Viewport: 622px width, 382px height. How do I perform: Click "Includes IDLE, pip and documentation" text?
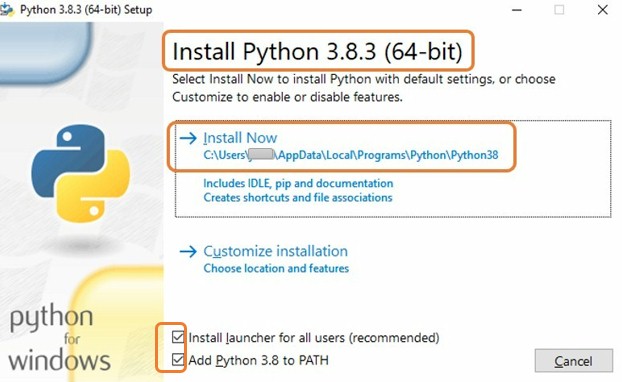pyautogui.click(x=298, y=184)
